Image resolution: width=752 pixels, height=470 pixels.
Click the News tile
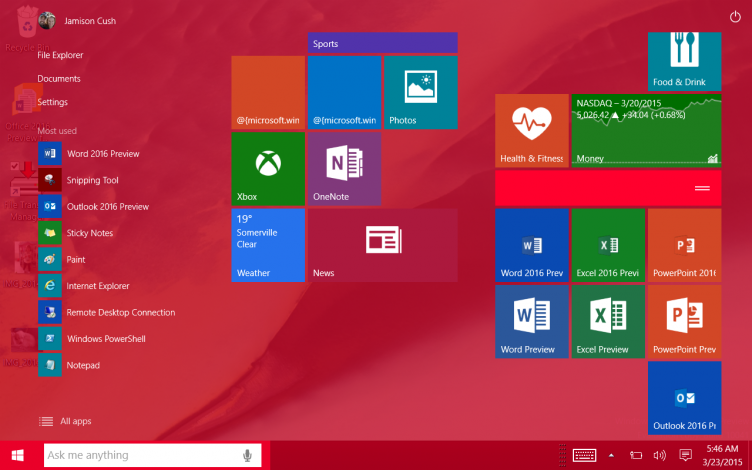click(x=381, y=245)
